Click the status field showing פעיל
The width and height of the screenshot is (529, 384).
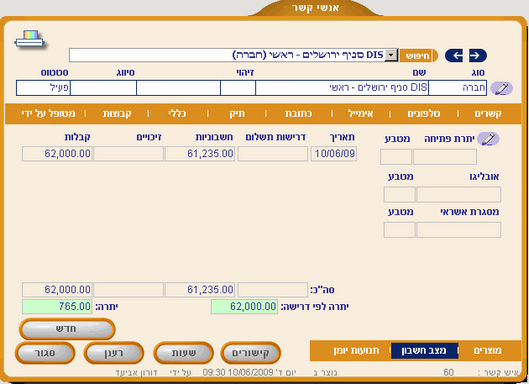43,88
